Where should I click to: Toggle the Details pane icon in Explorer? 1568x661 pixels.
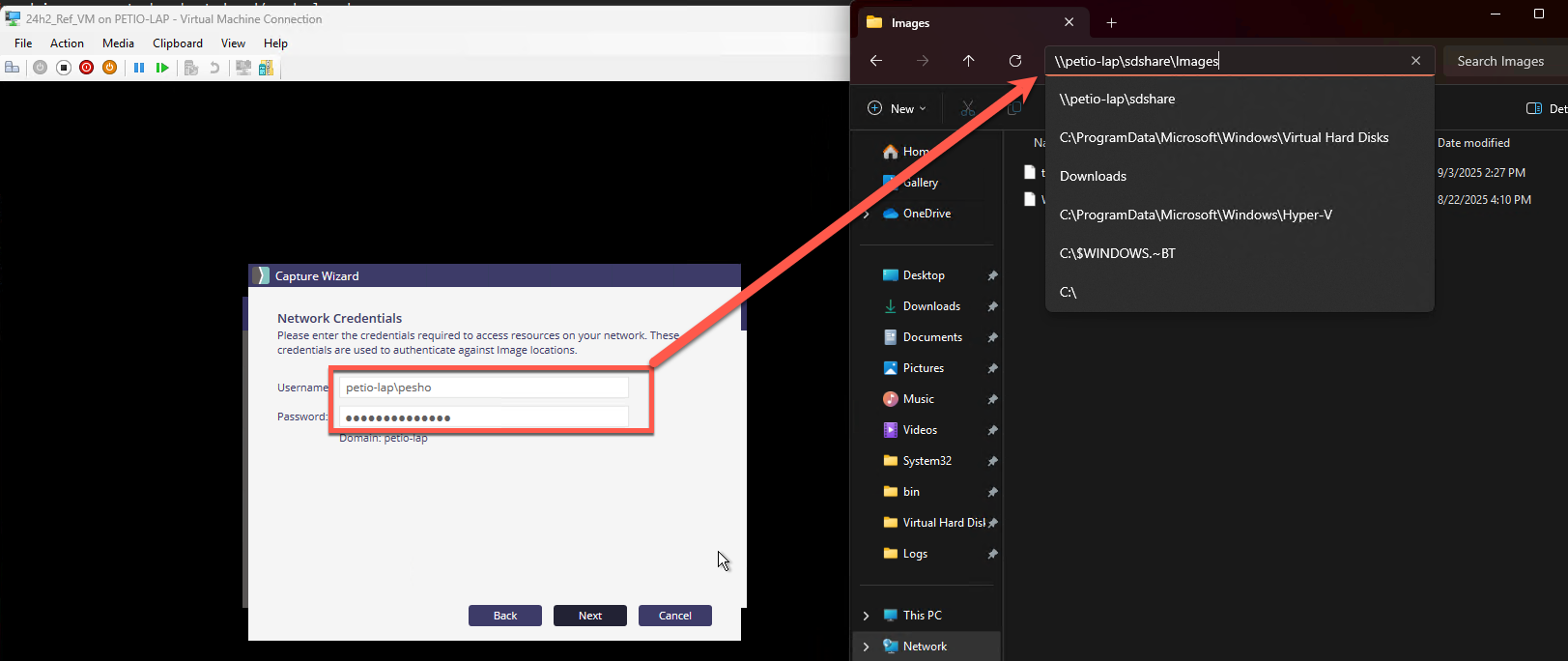click(1534, 109)
